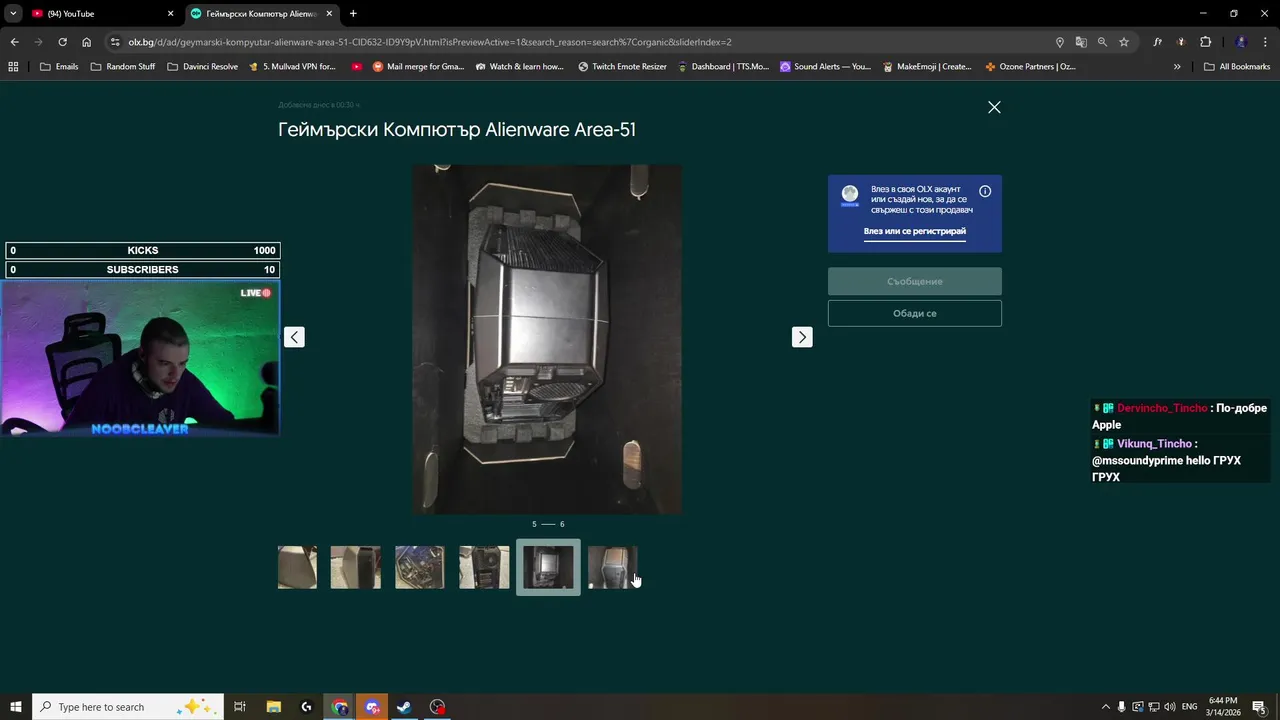The image size is (1280, 720).
Task: Open the font finder extension
Action: coord(1157,42)
